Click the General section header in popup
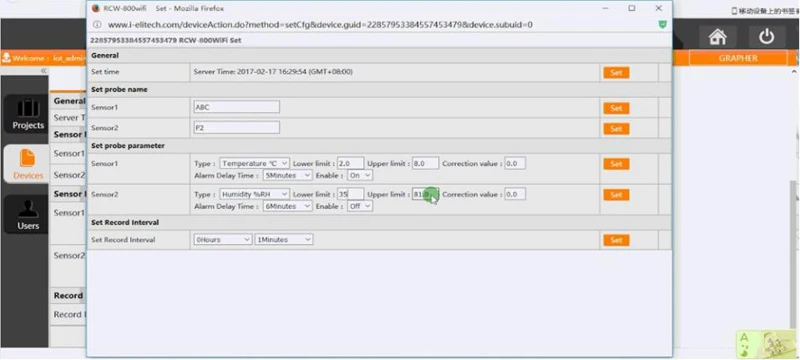800x360 pixels. (x=105, y=56)
